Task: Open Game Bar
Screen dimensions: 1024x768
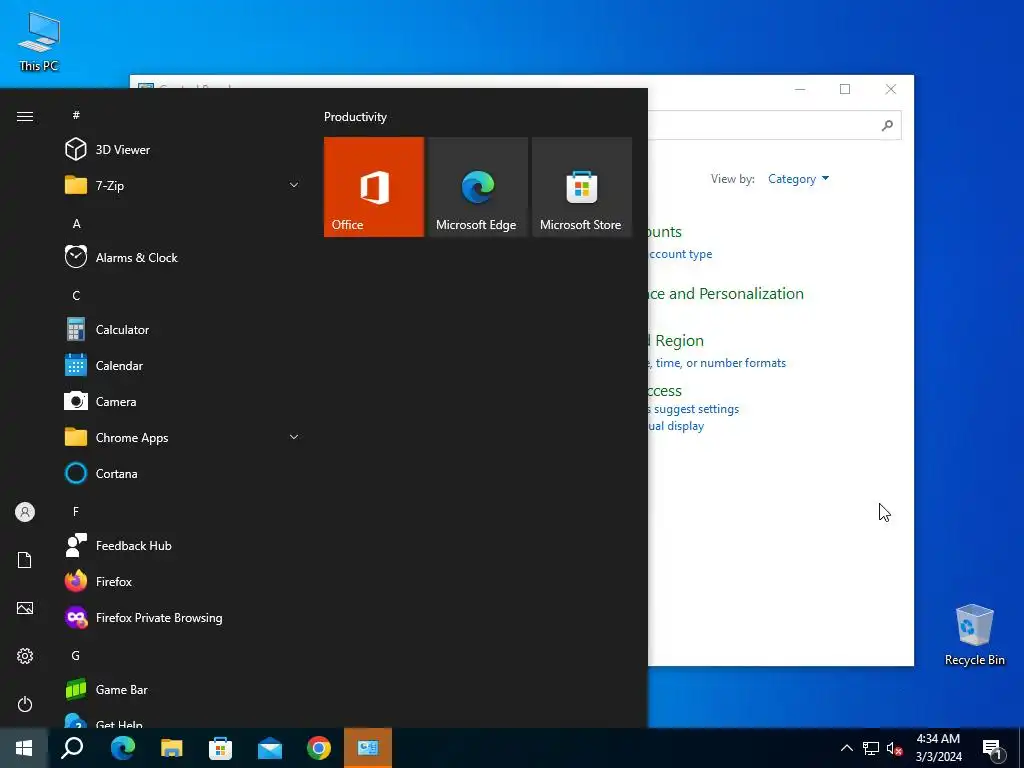Action: pos(183,690)
